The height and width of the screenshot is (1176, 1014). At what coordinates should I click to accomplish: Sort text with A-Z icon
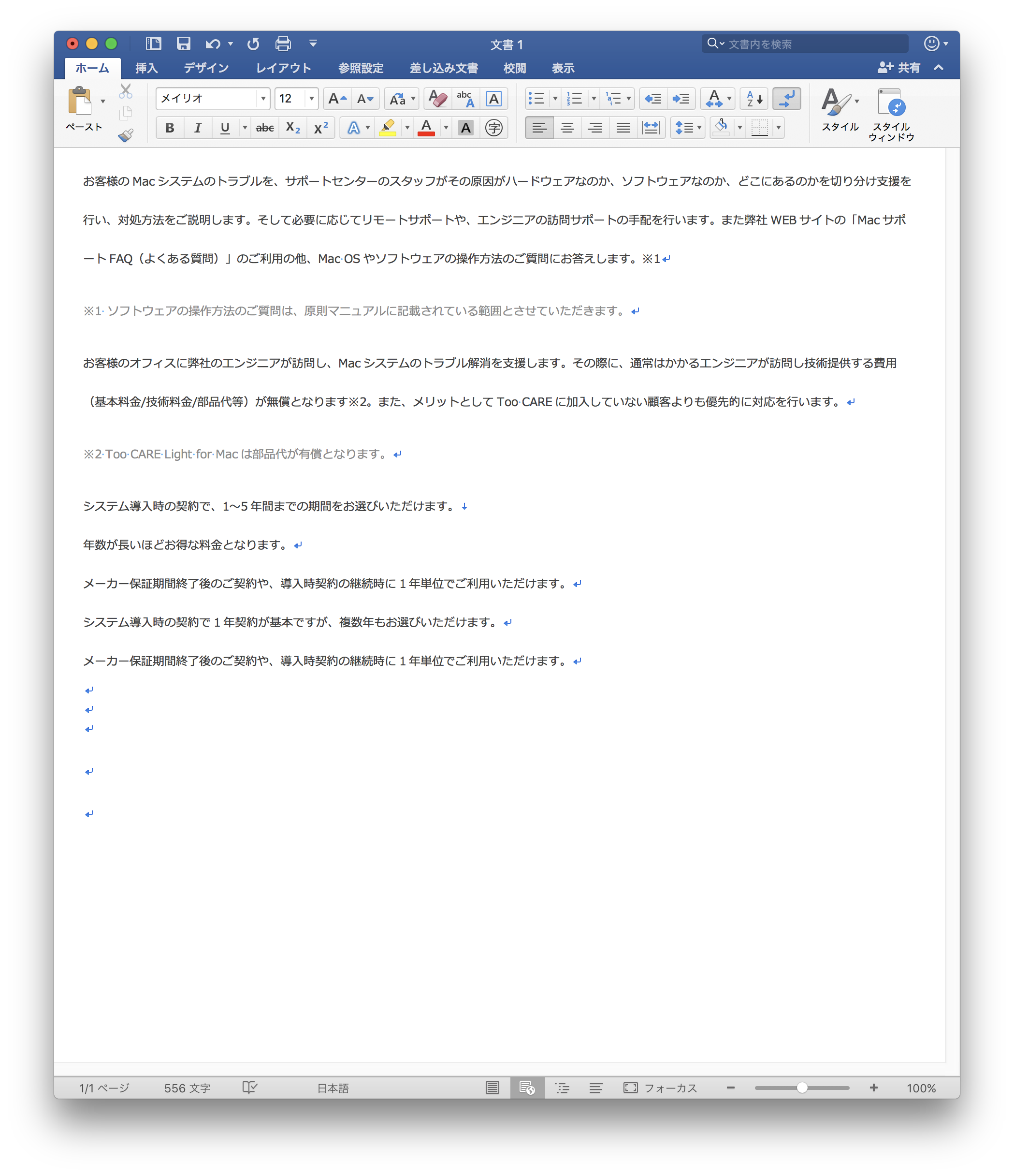click(754, 99)
